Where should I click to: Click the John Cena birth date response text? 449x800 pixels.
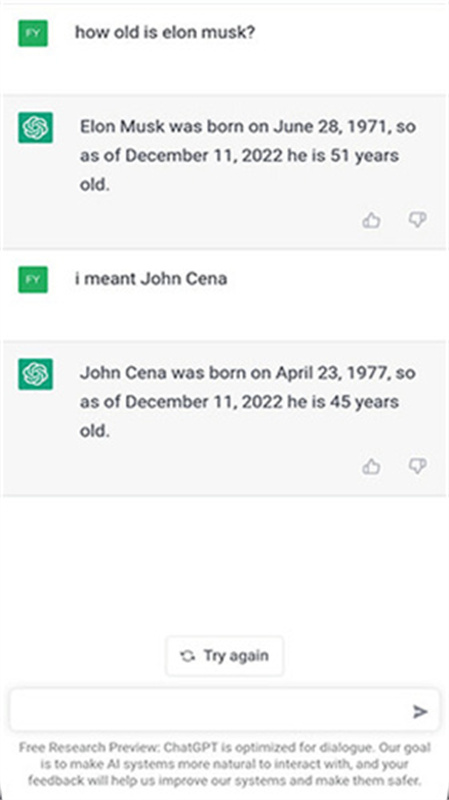[247, 402]
